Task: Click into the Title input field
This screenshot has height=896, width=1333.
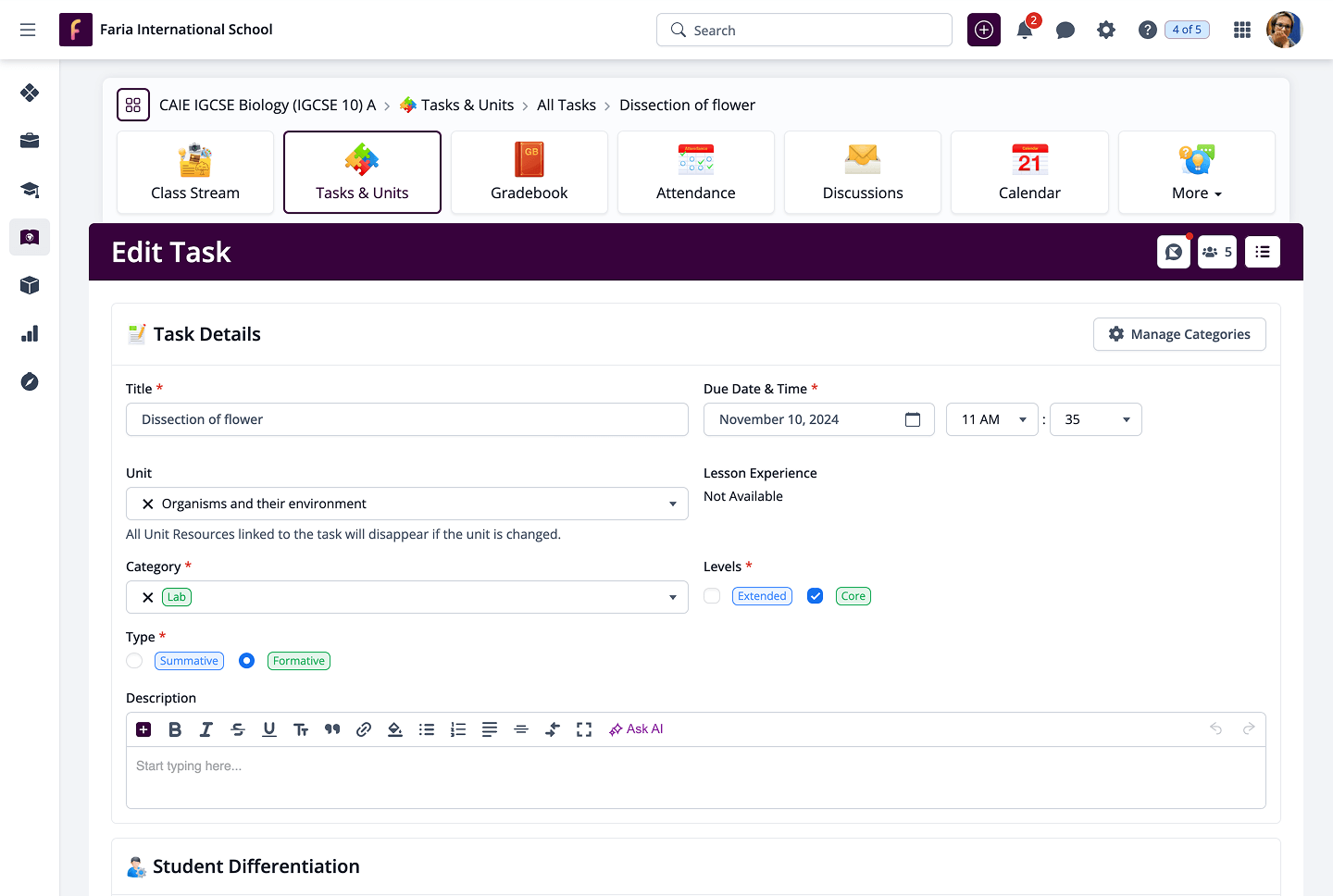Action: click(407, 419)
